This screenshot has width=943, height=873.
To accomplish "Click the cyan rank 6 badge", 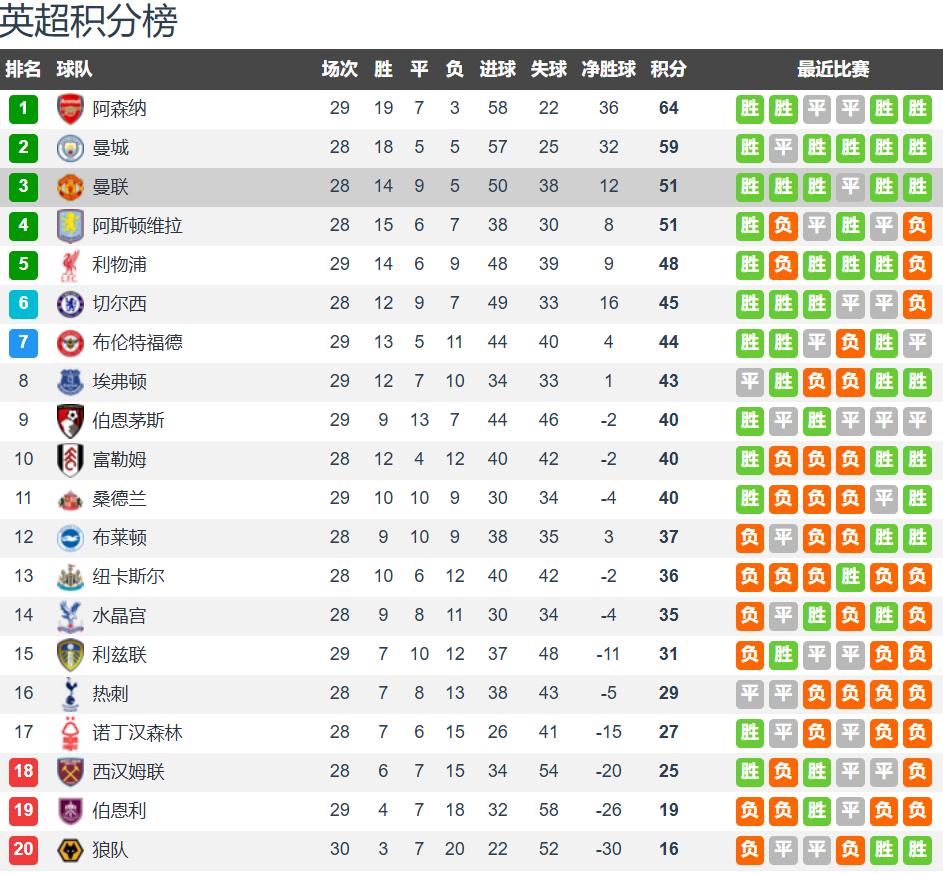I will coord(23,303).
